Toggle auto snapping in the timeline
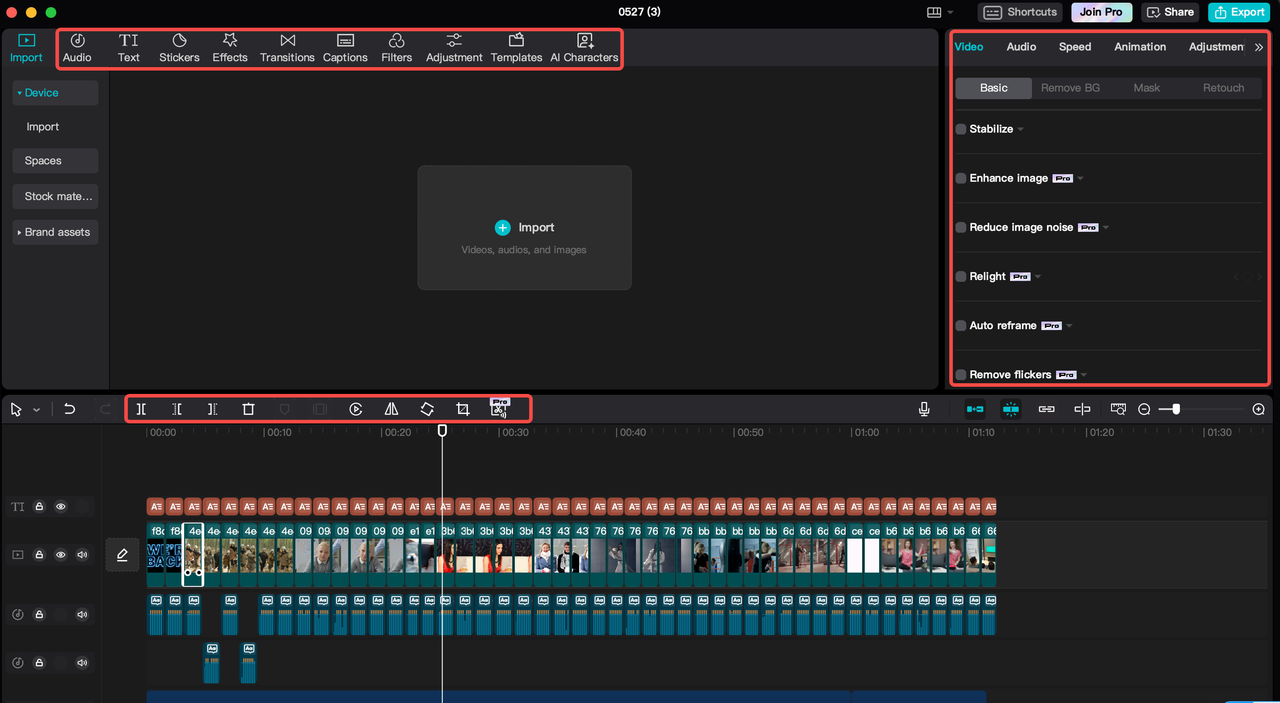The height and width of the screenshot is (703, 1280). point(1011,409)
